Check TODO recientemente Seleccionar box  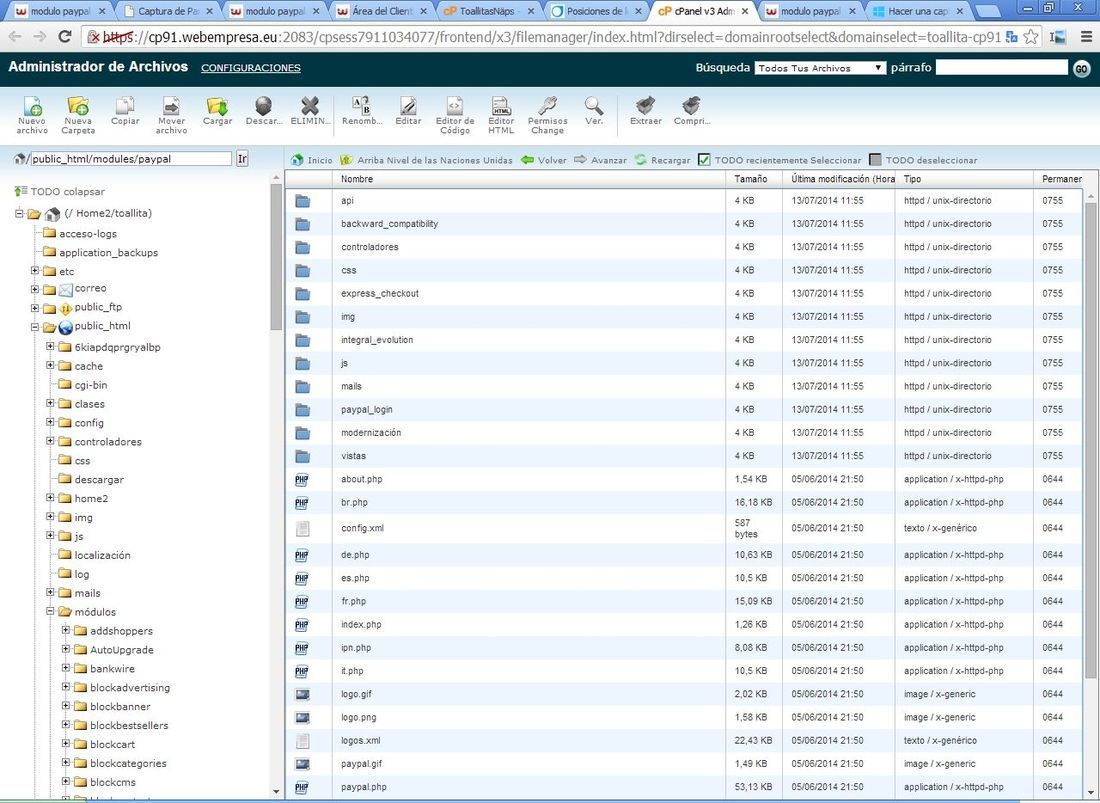pyautogui.click(x=704, y=160)
